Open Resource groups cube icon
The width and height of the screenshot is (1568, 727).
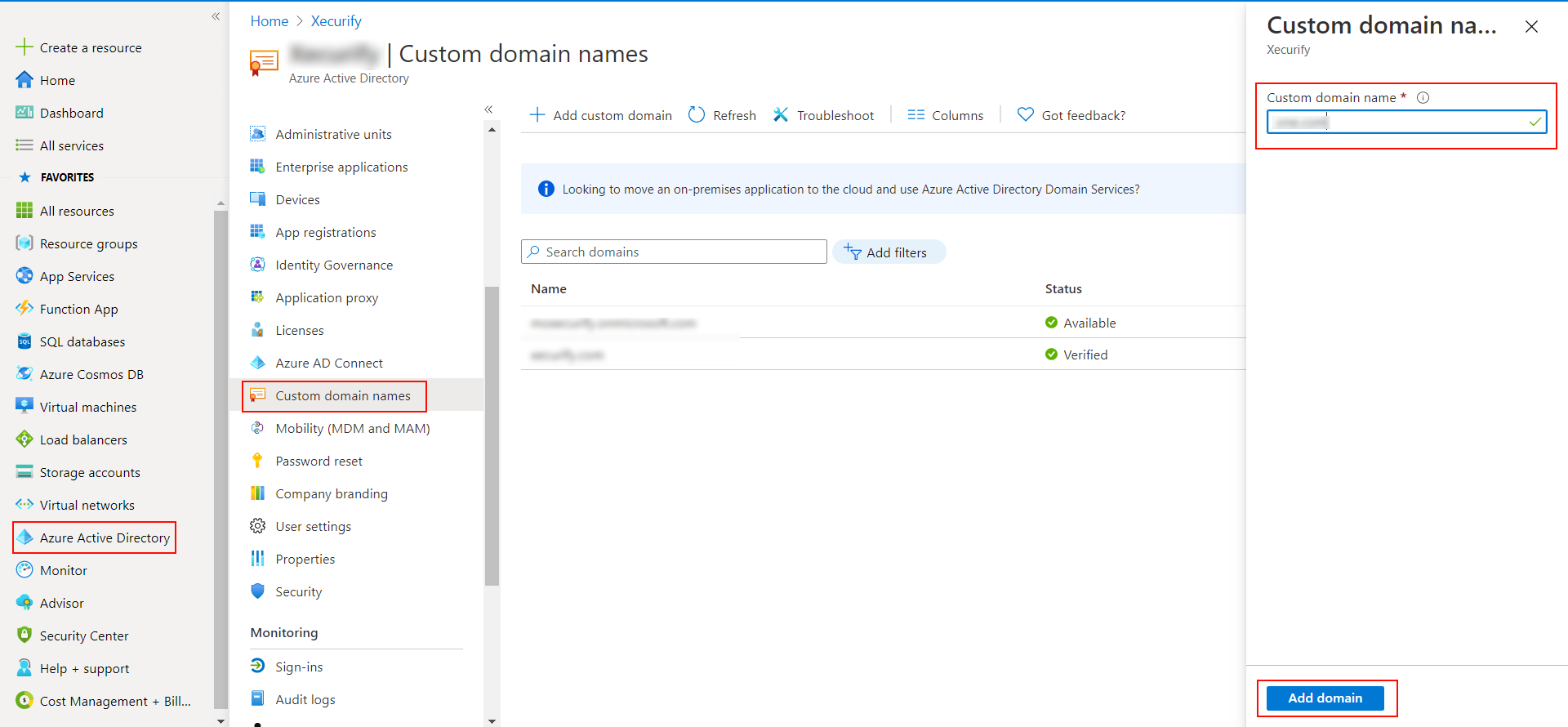pyautogui.click(x=24, y=243)
